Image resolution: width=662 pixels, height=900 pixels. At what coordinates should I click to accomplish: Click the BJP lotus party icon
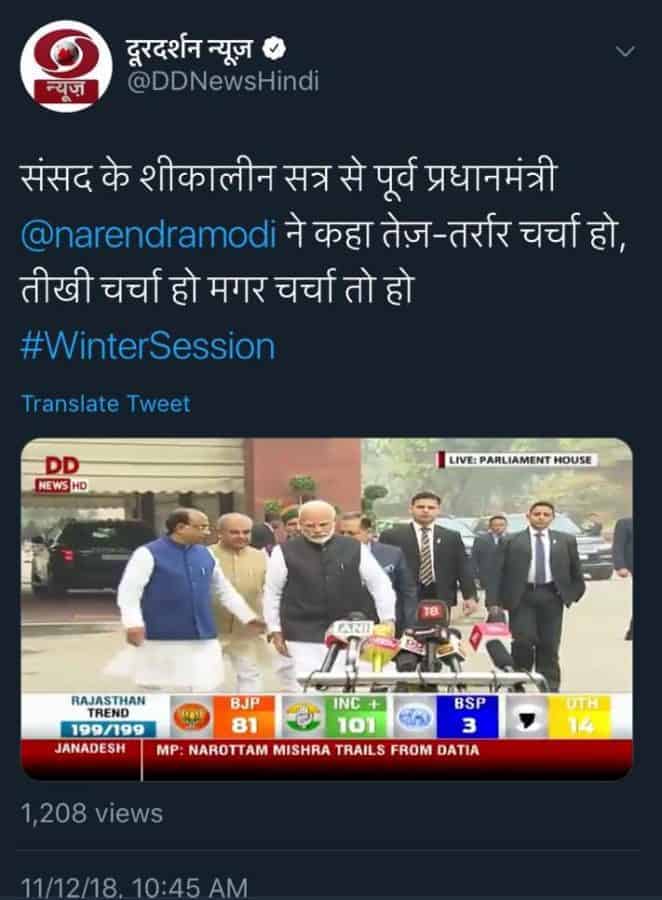(192, 717)
